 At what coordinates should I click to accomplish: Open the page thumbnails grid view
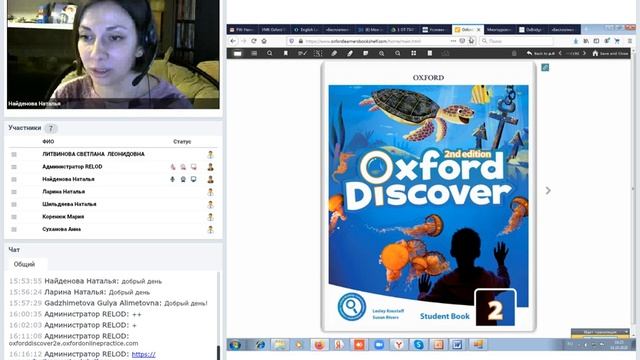point(413,53)
